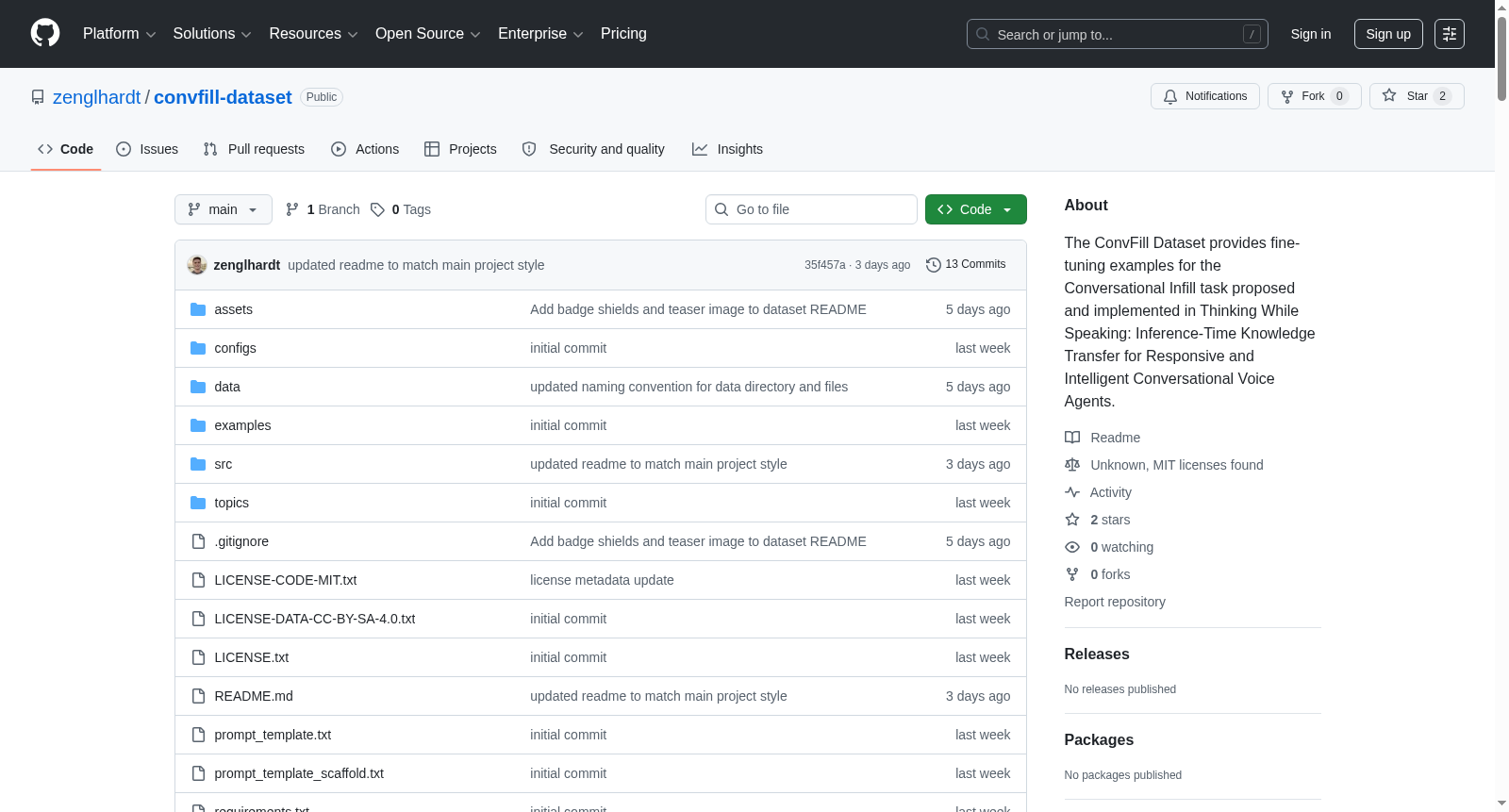The height and width of the screenshot is (812, 1509).
Task: Click the data folder icon
Action: [198, 387]
